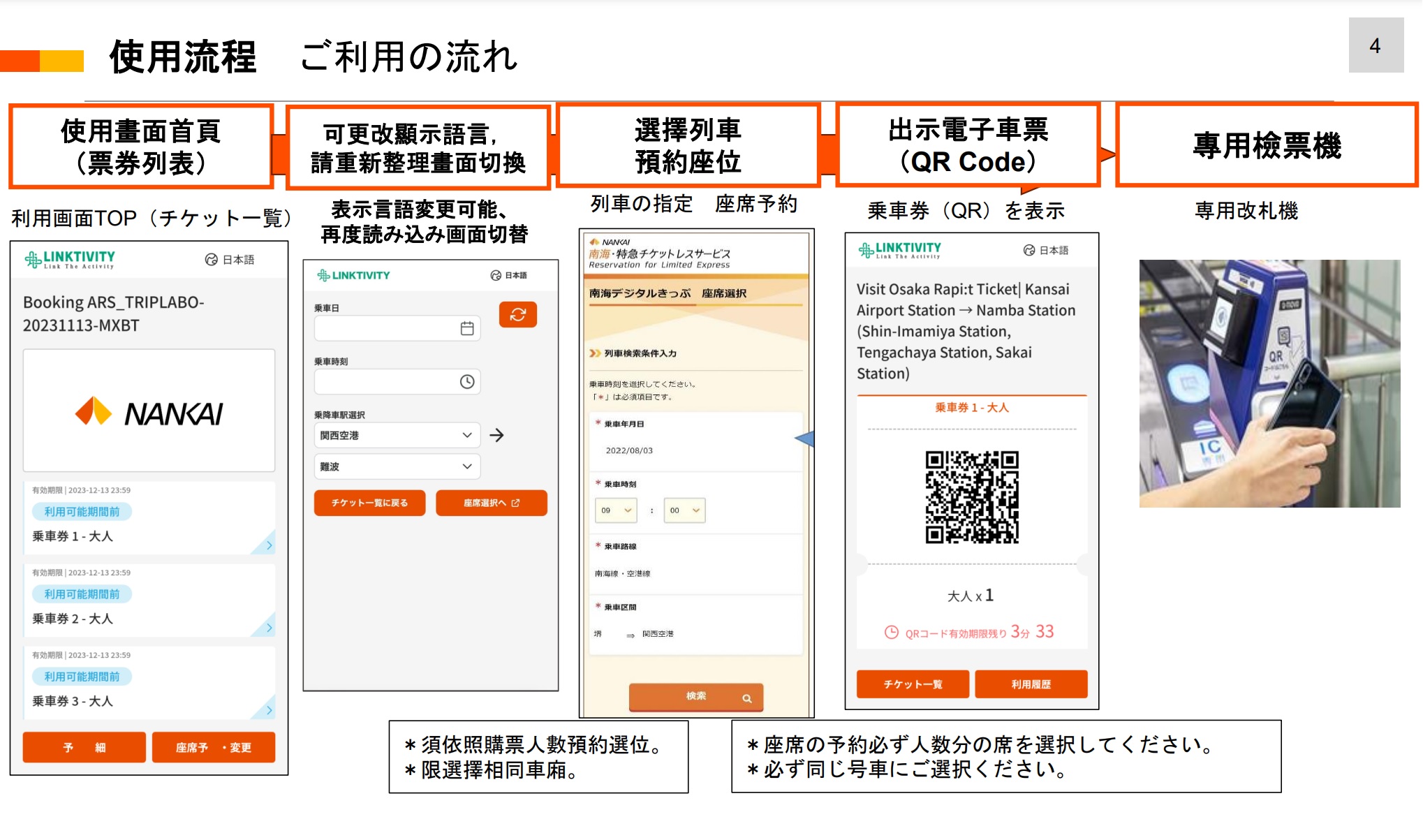Expand the 関西空港 station dropdown

pos(397,435)
